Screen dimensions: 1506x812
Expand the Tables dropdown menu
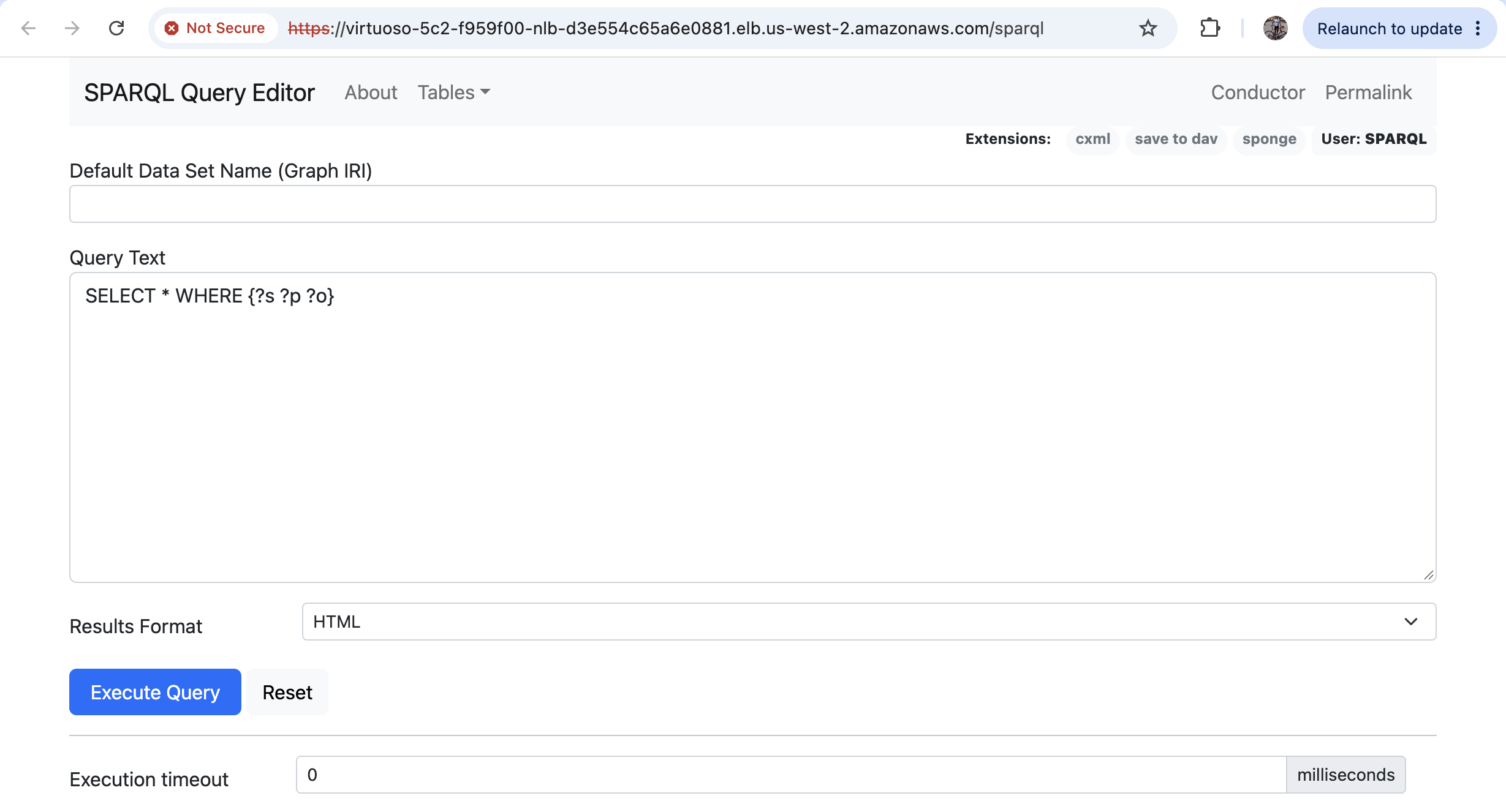tap(453, 92)
